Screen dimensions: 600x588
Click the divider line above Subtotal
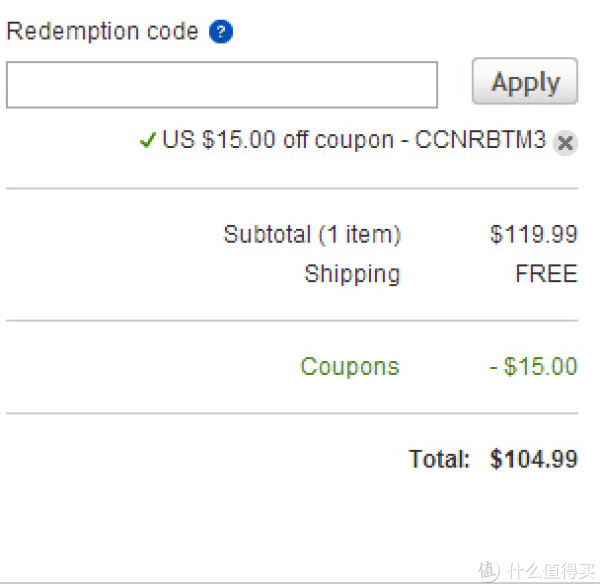point(292,189)
